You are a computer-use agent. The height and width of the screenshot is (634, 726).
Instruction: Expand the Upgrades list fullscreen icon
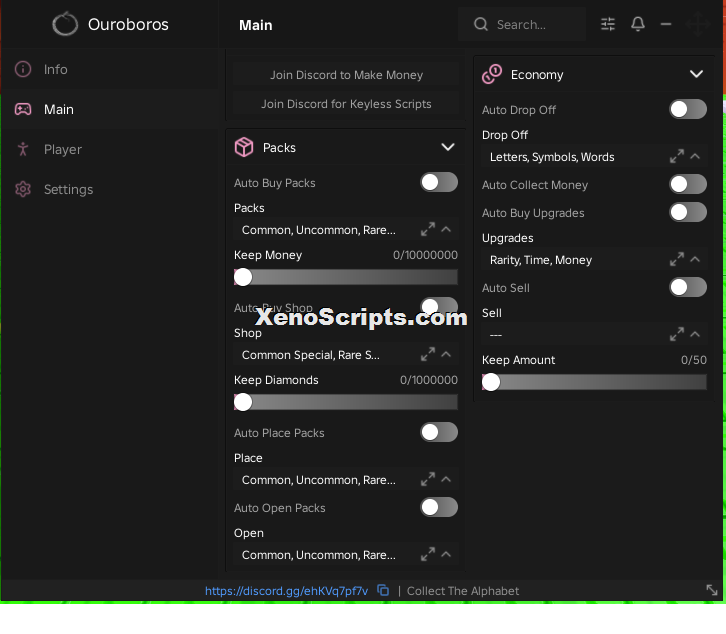pyautogui.click(x=676, y=259)
